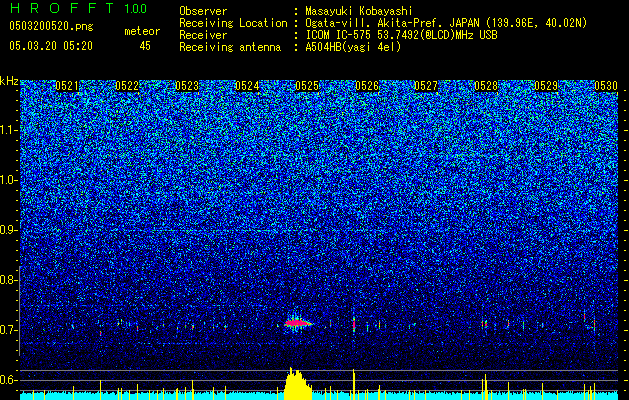629x400 pixels.
Task: Click the 0526 time marker
Action: pos(367,86)
